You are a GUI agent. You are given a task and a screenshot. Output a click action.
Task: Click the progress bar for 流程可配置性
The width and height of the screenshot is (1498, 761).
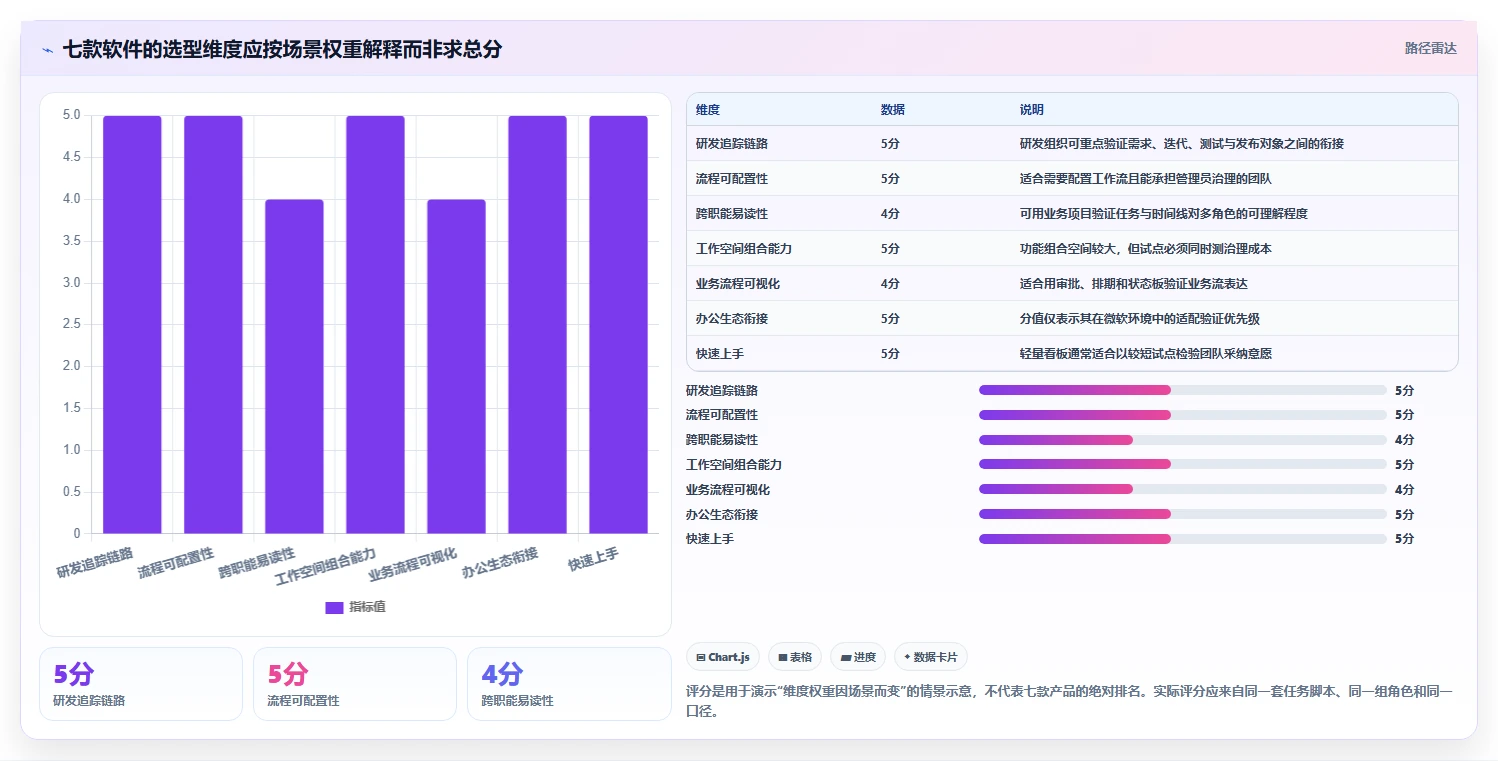tap(1182, 415)
